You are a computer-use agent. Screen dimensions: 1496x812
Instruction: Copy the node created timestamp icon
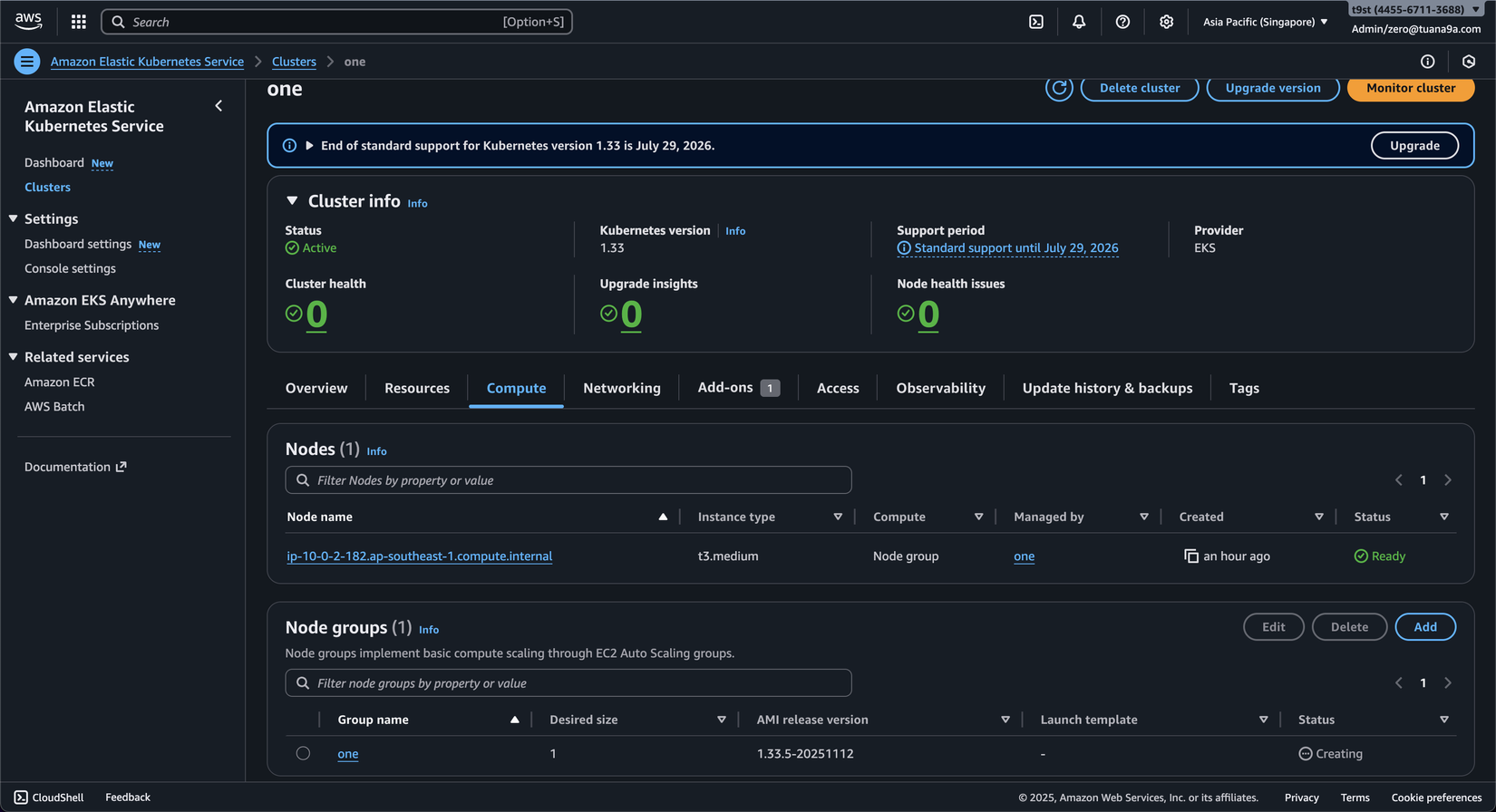1190,556
